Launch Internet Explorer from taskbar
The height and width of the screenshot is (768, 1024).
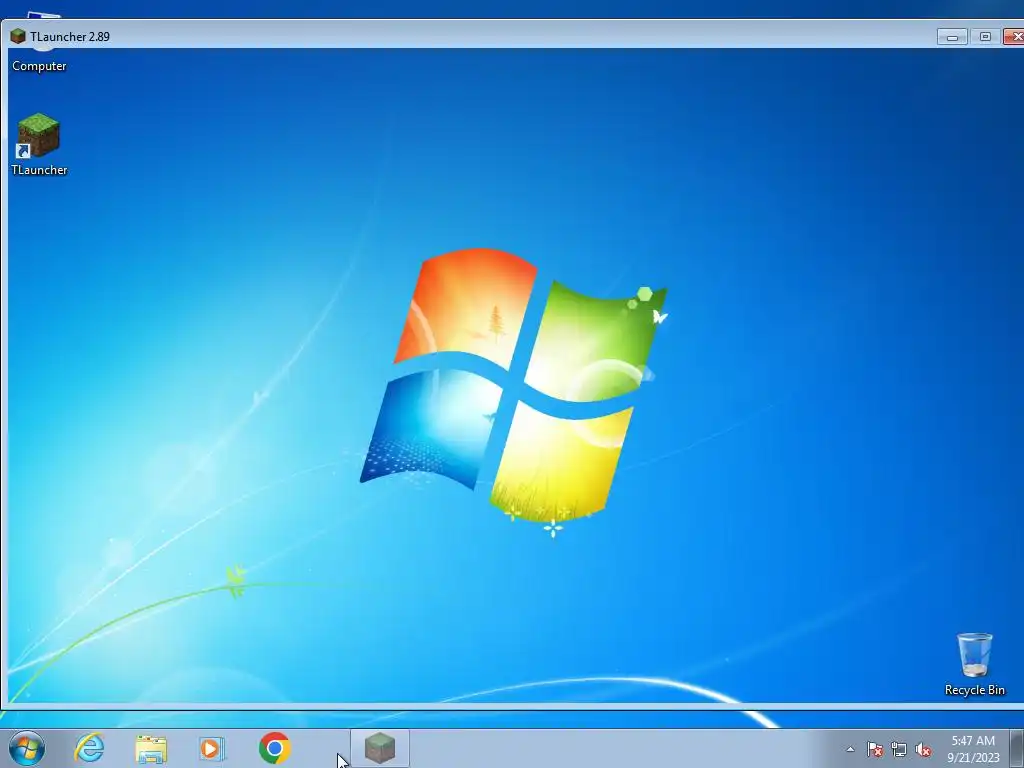coord(89,748)
